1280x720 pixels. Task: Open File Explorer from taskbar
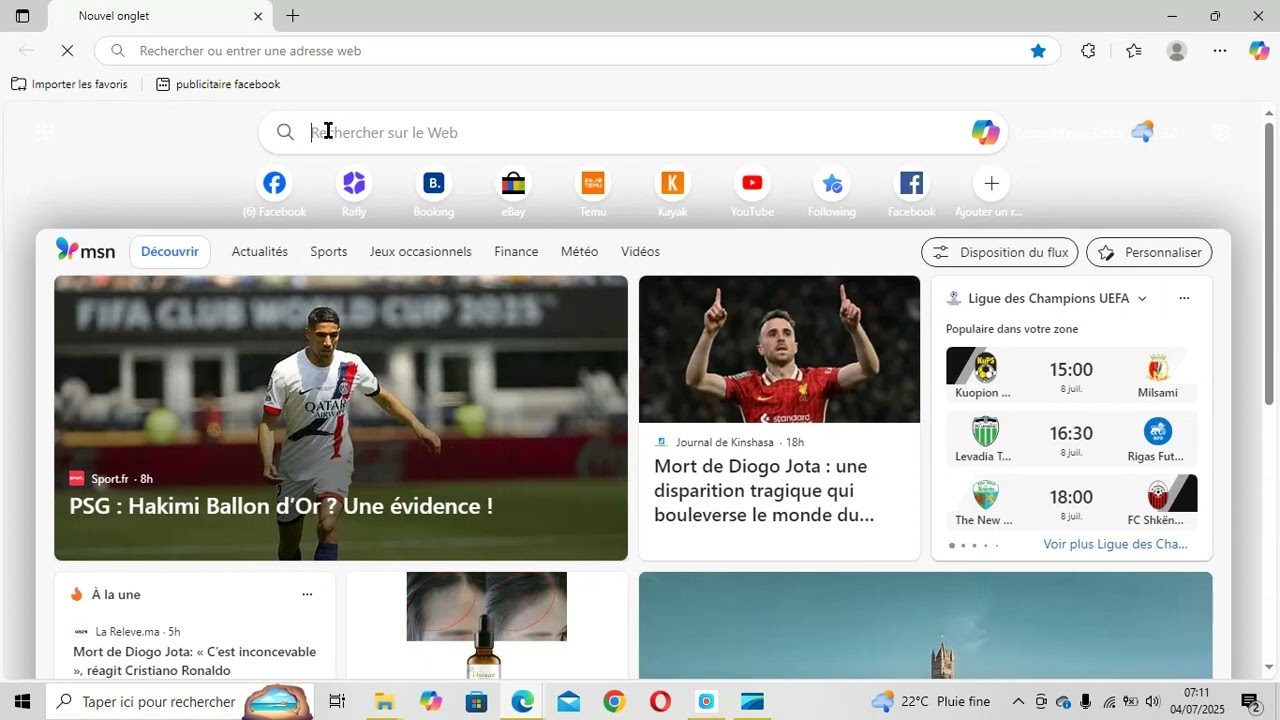[384, 701]
